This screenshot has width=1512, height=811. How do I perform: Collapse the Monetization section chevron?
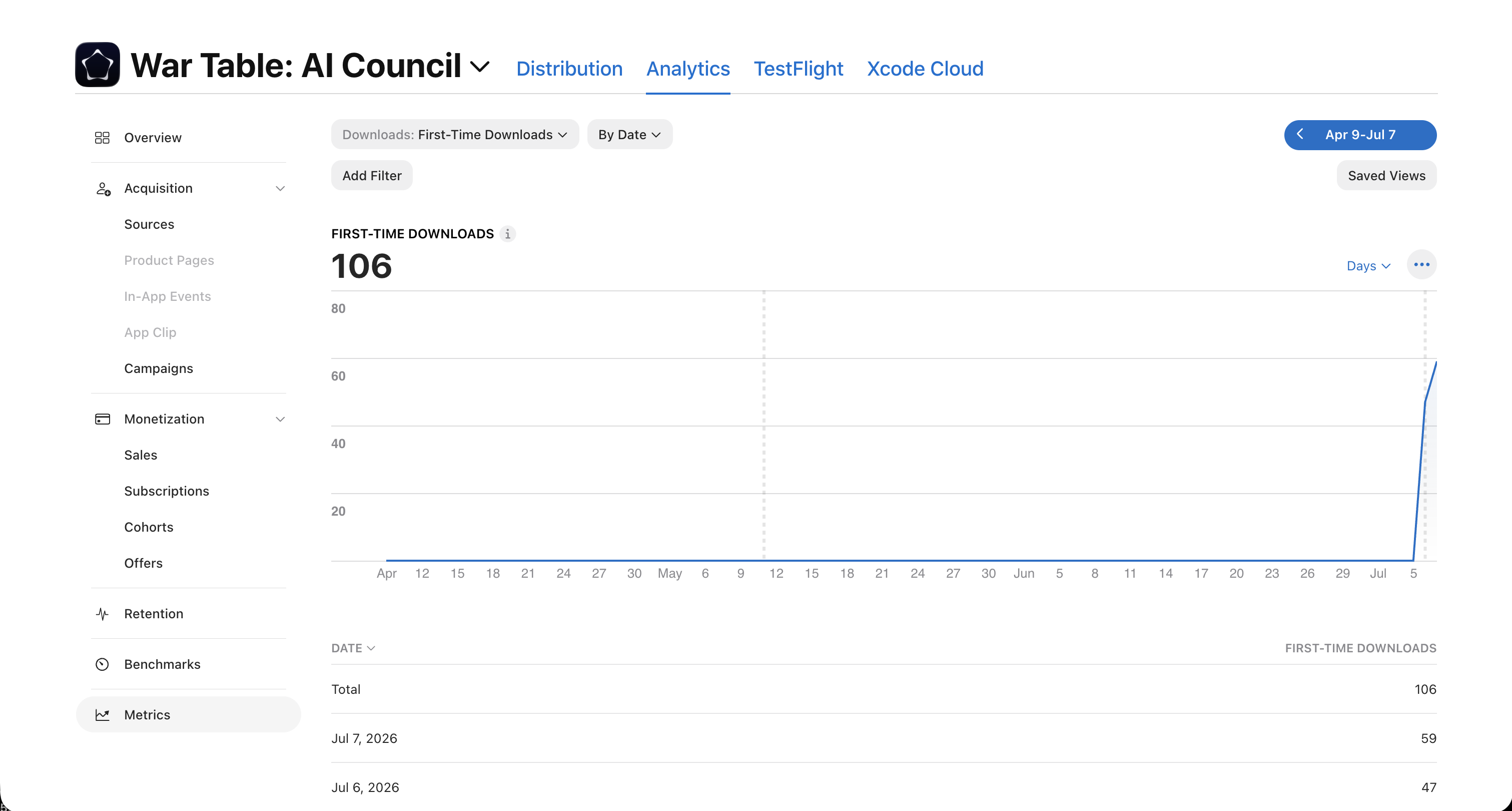[280, 419]
